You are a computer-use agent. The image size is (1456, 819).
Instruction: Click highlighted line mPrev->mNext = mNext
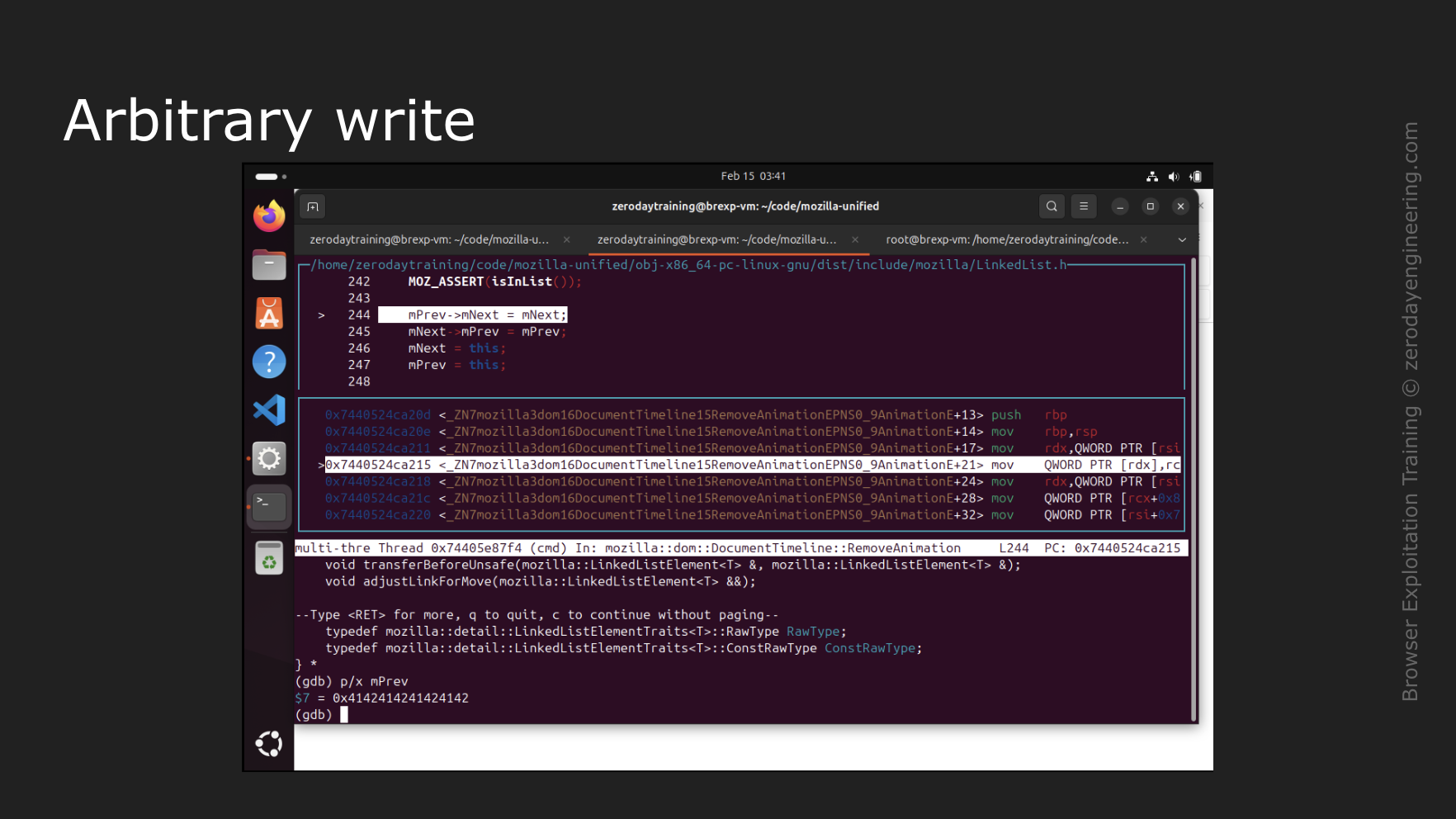click(x=473, y=315)
